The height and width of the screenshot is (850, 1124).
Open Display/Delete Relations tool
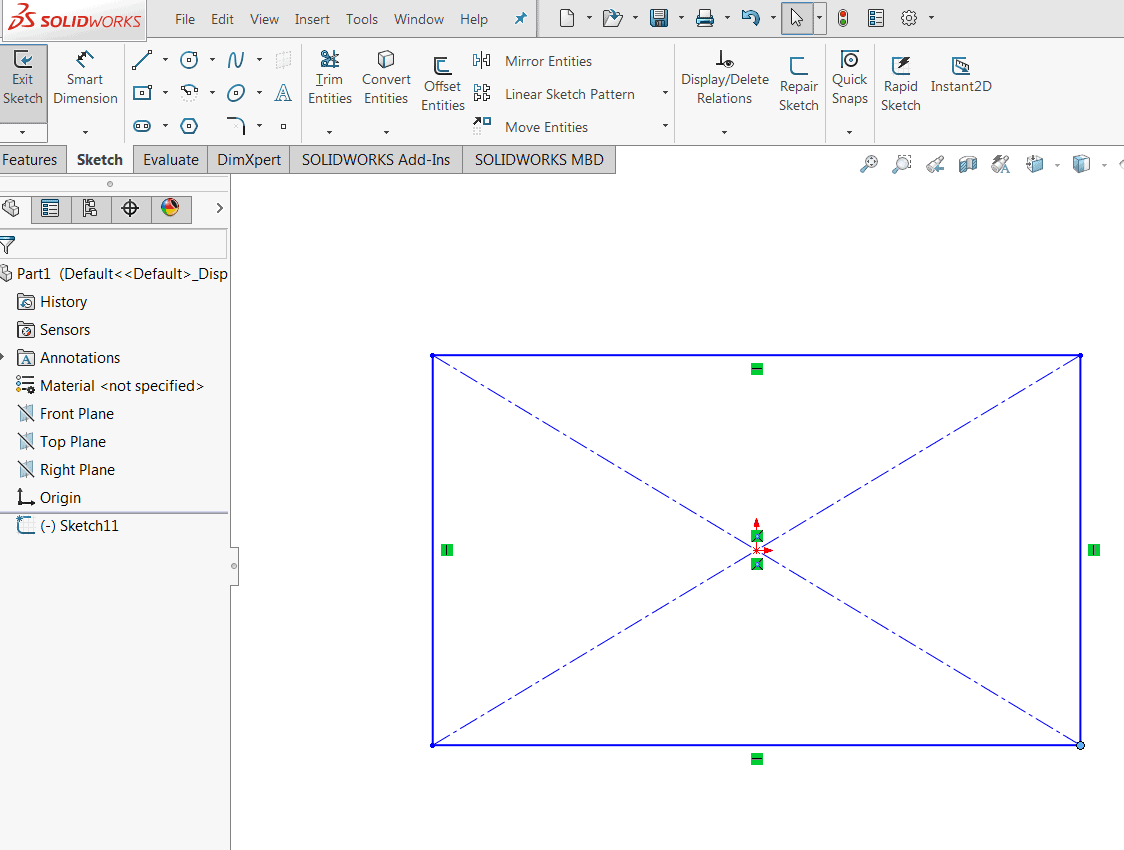[725, 78]
